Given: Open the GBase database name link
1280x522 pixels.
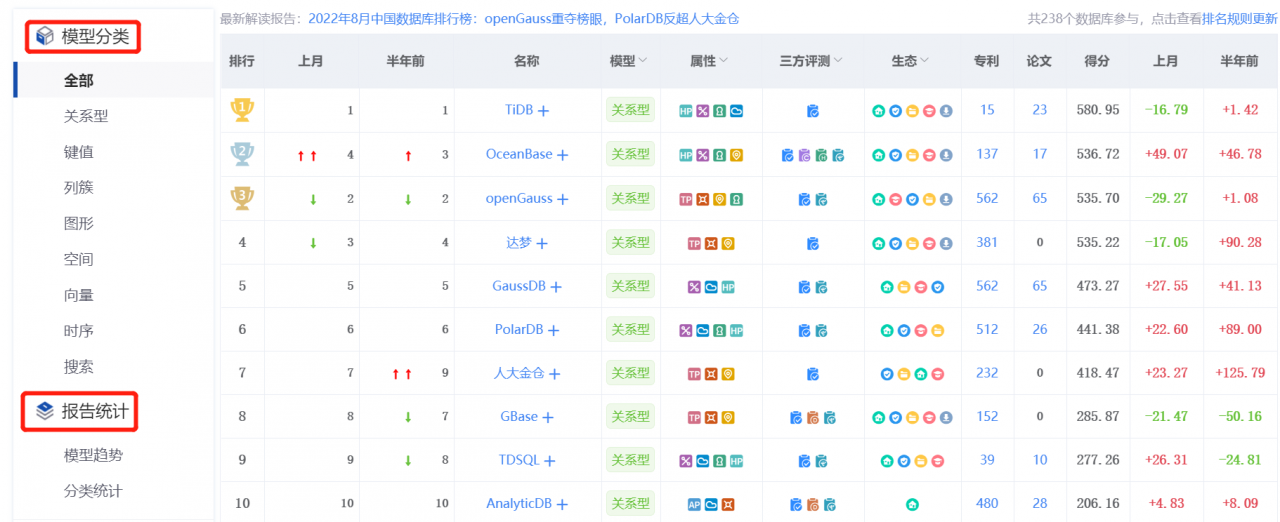Looking at the screenshot, I should (519, 416).
